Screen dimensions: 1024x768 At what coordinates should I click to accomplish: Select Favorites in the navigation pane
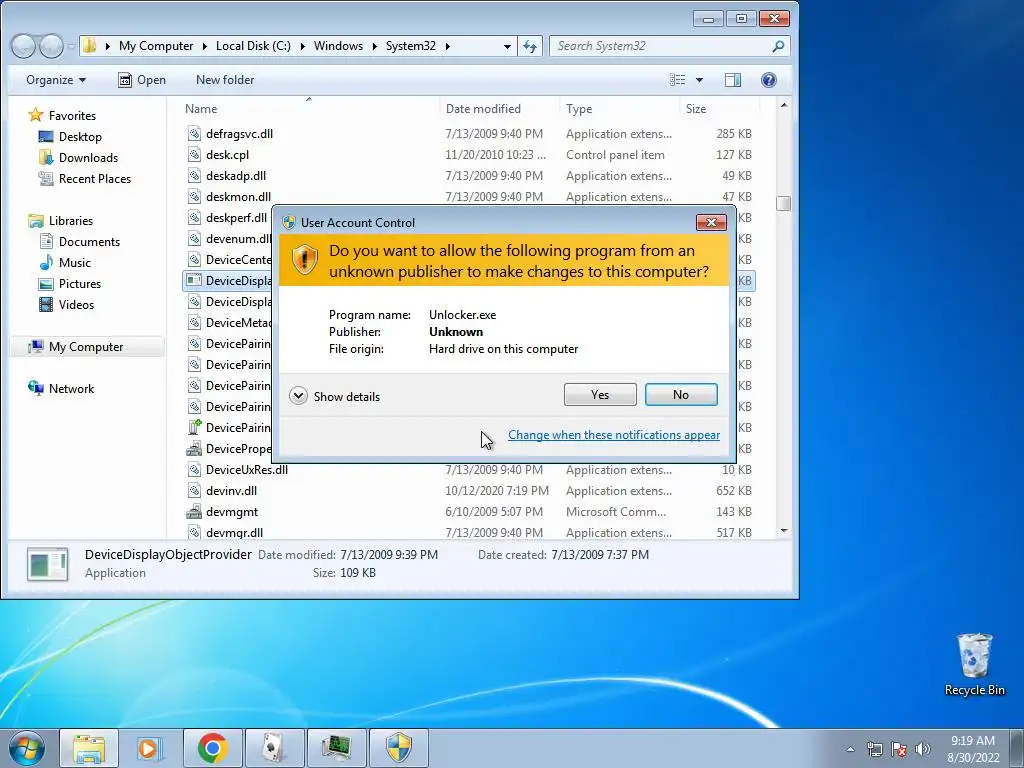(62, 116)
